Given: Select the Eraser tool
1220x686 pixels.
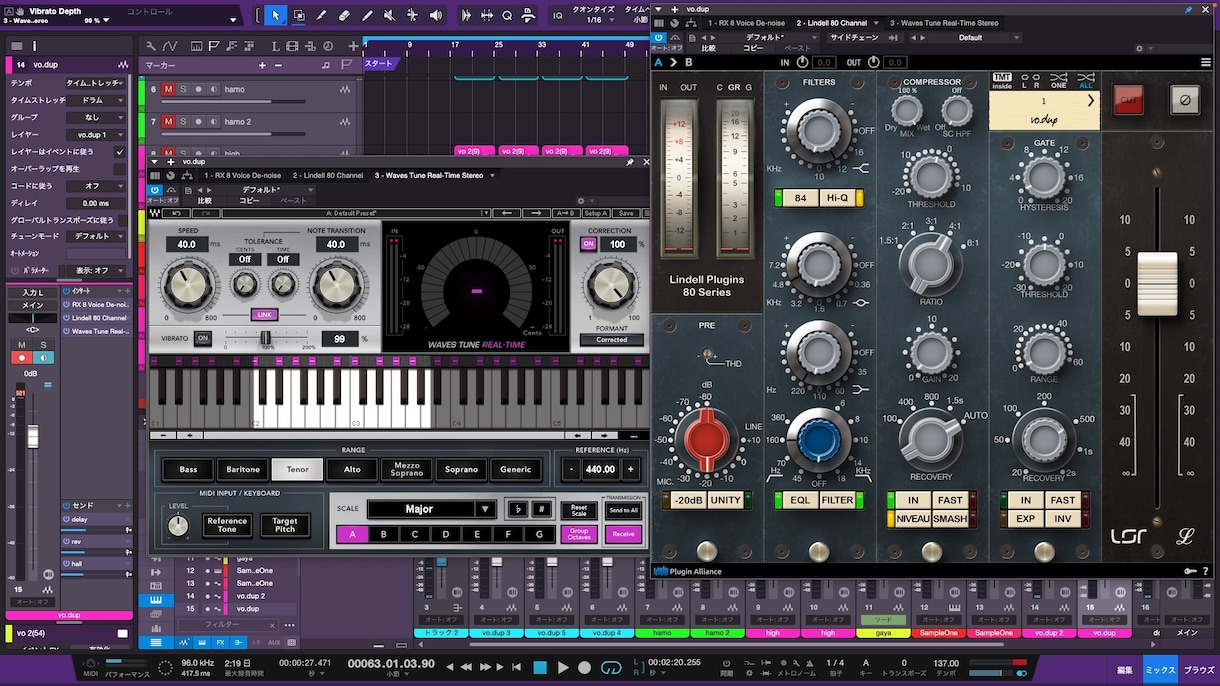Looking at the screenshot, I should pos(344,15).
